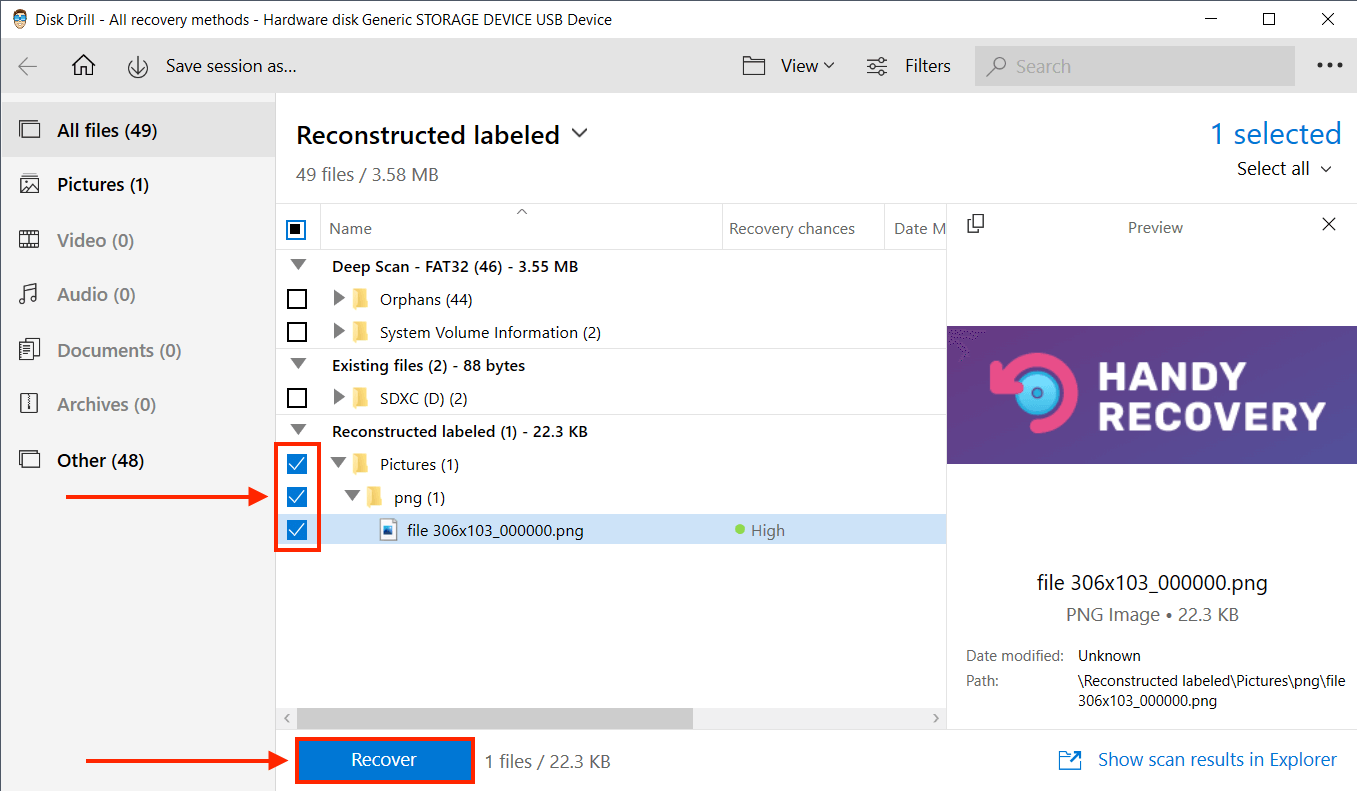
Task: Collapse the png (1) folder
Action: coord(352,497)
